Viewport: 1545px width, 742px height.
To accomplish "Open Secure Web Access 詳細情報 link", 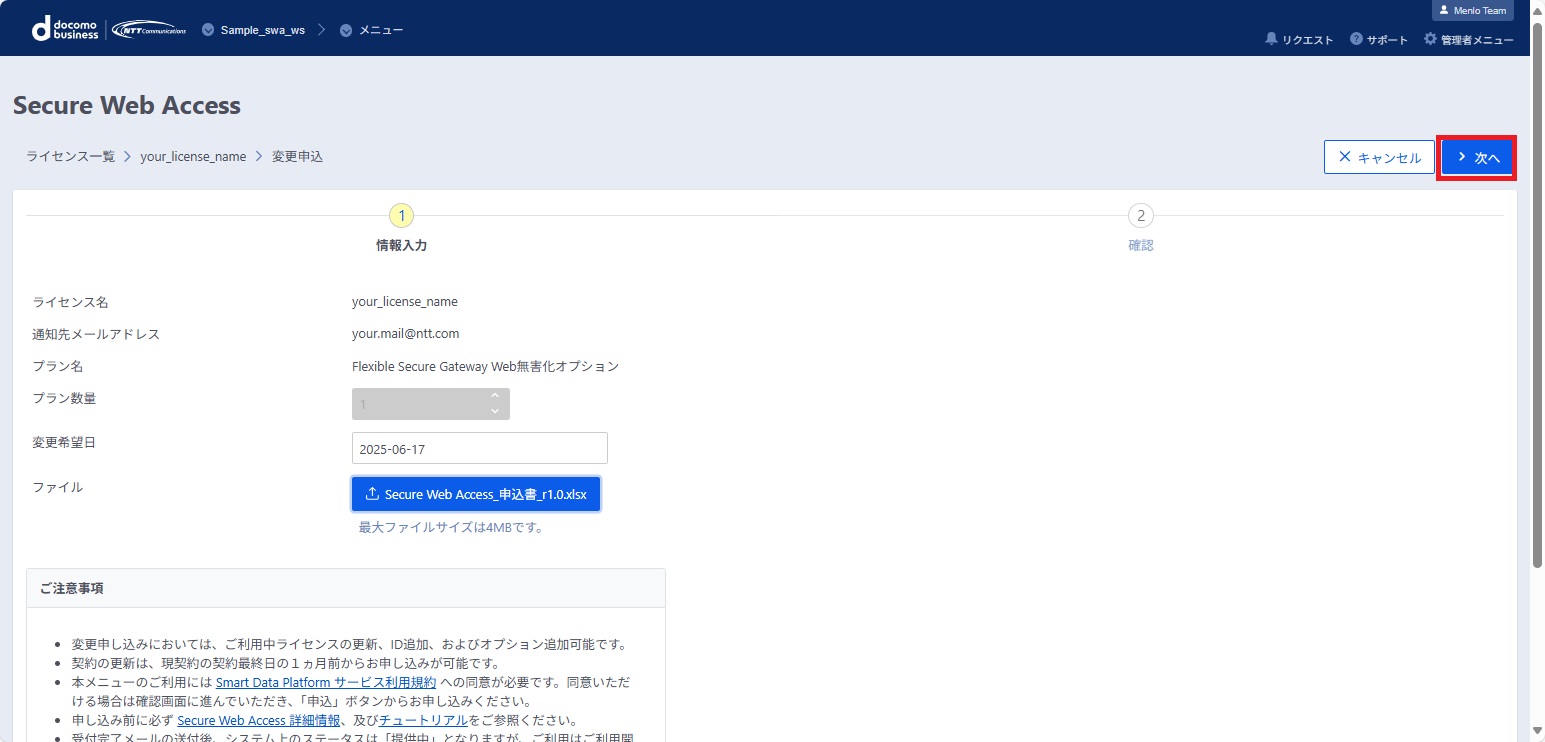I will point(260,720).
